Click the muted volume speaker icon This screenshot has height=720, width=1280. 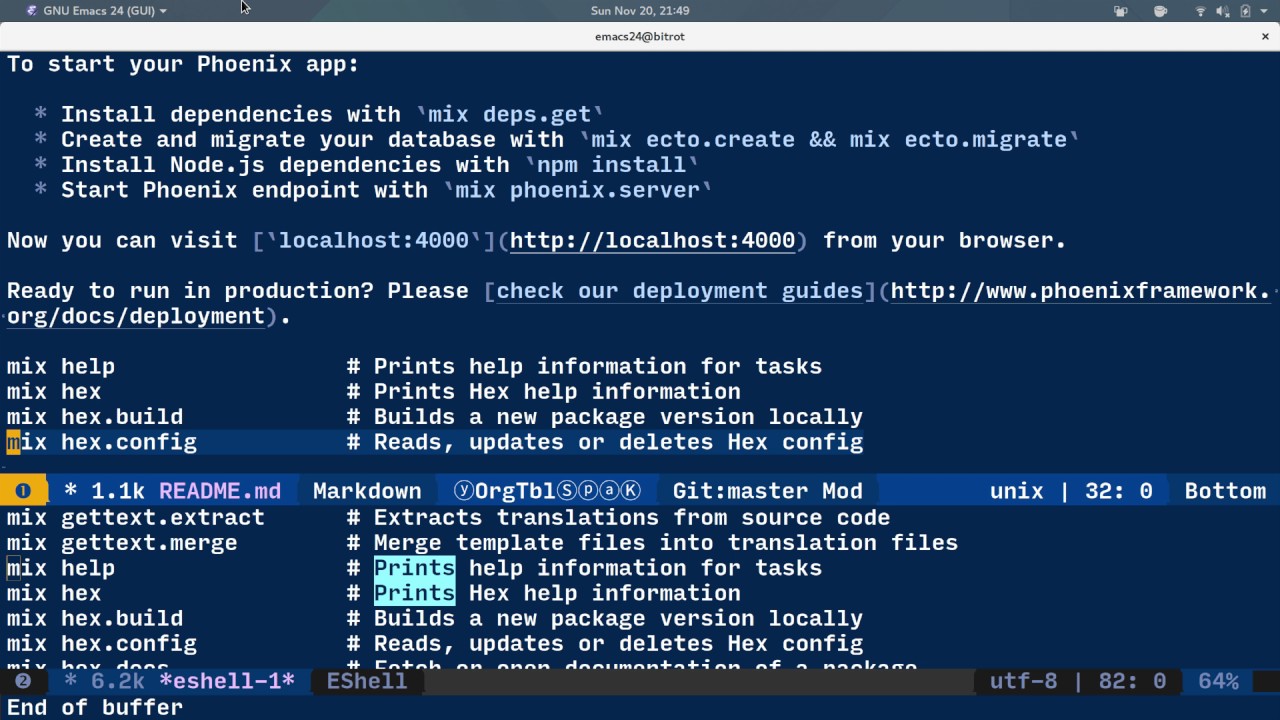coord(1222,11)
